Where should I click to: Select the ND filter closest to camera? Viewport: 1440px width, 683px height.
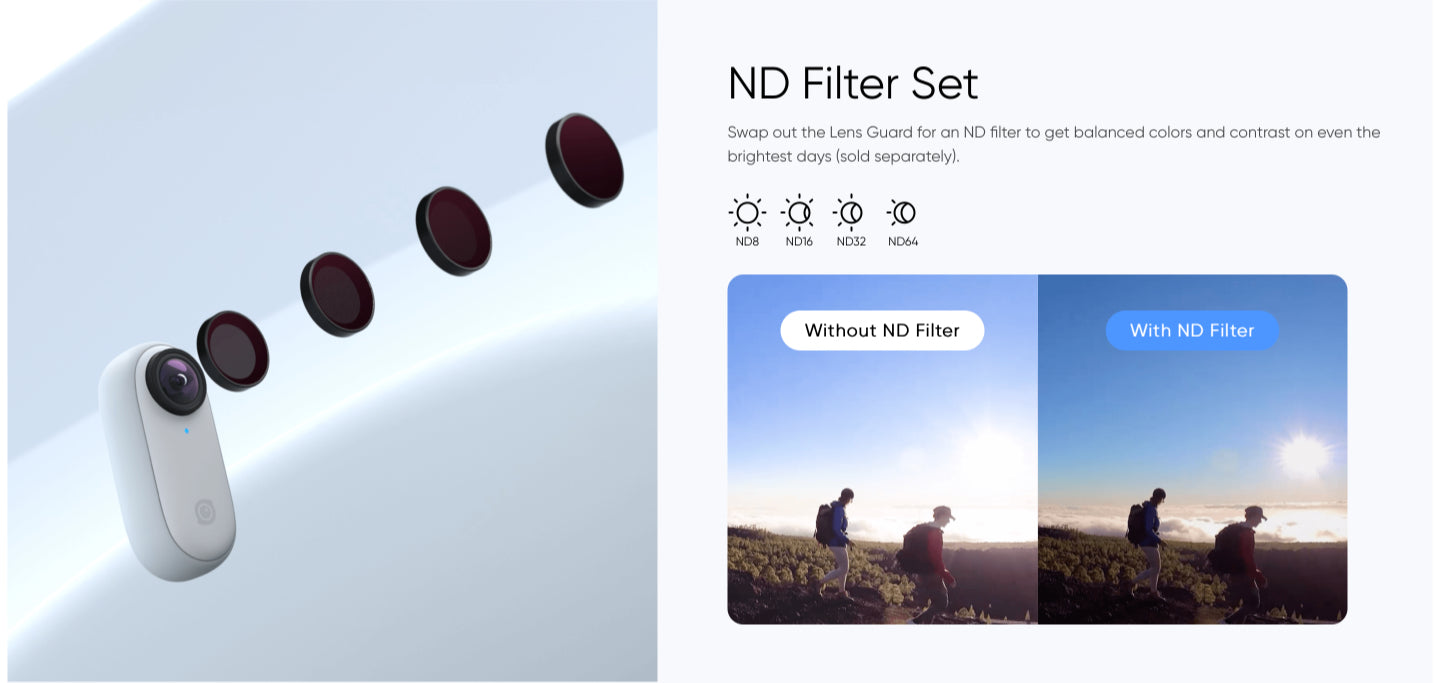(x=233, y=350)
